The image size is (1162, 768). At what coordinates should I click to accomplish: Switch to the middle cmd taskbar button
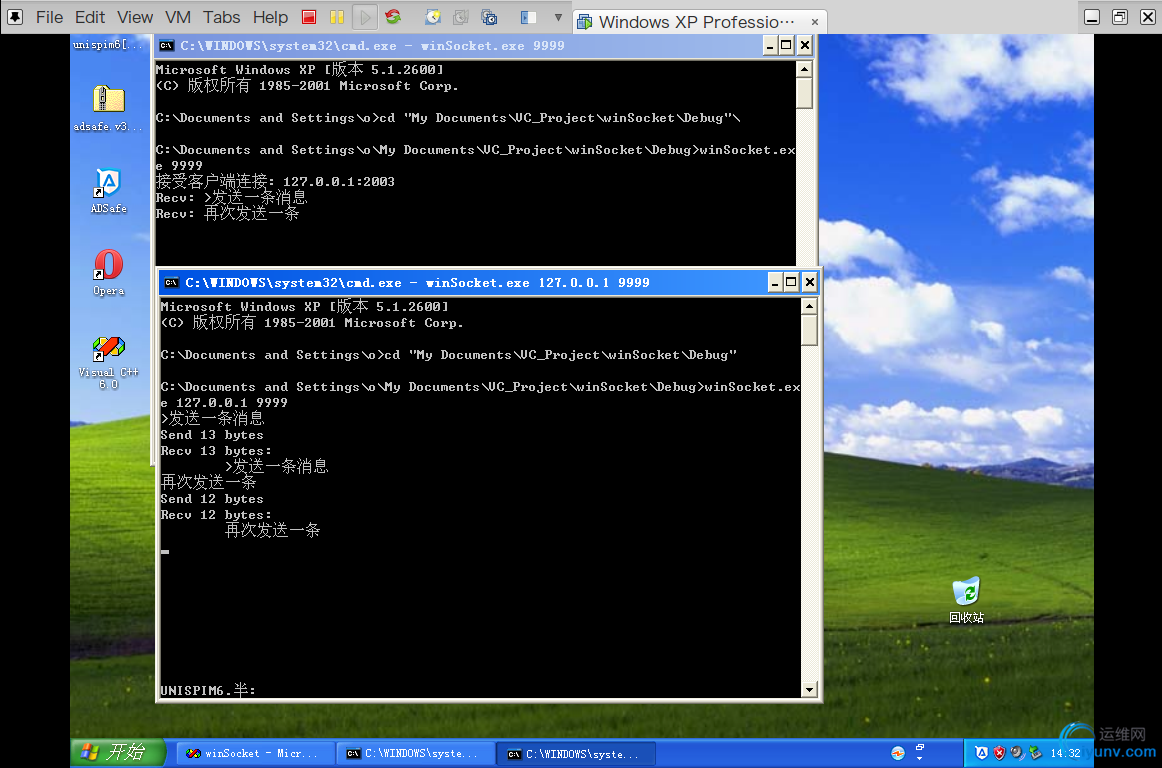tap(414, 753)
